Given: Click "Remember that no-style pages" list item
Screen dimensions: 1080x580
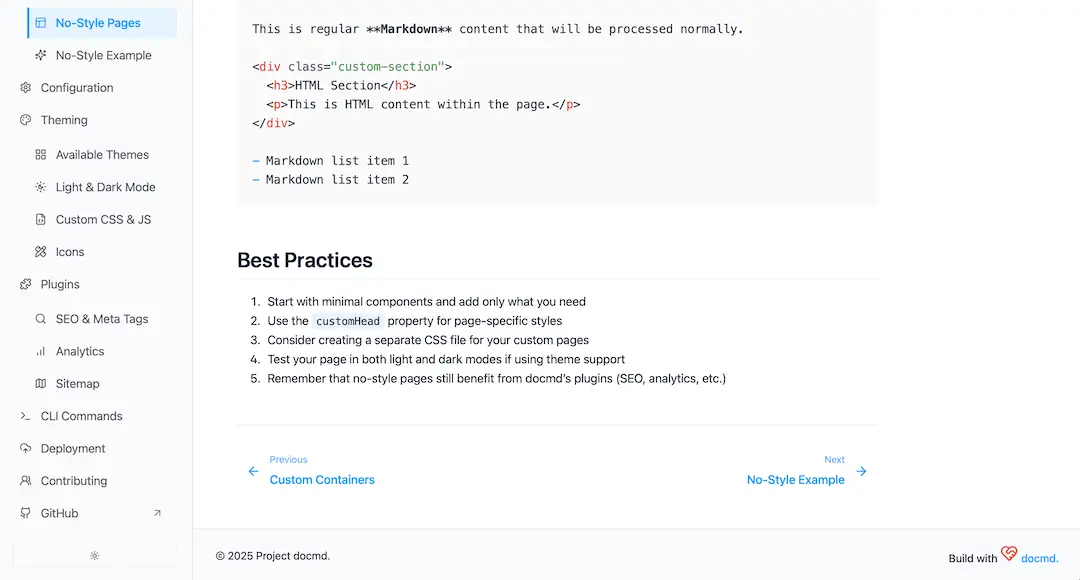Looking at the screenshot, I should 496,378.
